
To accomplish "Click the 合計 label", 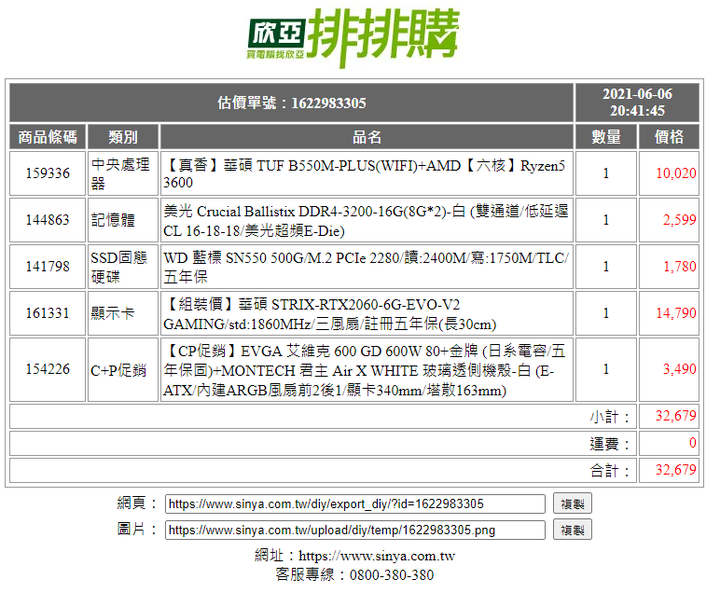I will (610, 471).
